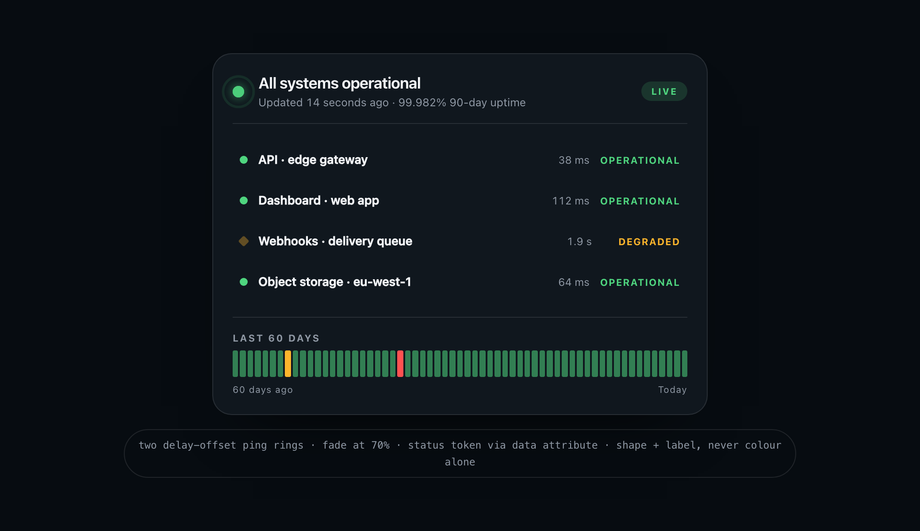The width and height of the screenshot is (920, 531).
Task: Click the pulsing green overall status indicator
Action: tap(238, 92)
